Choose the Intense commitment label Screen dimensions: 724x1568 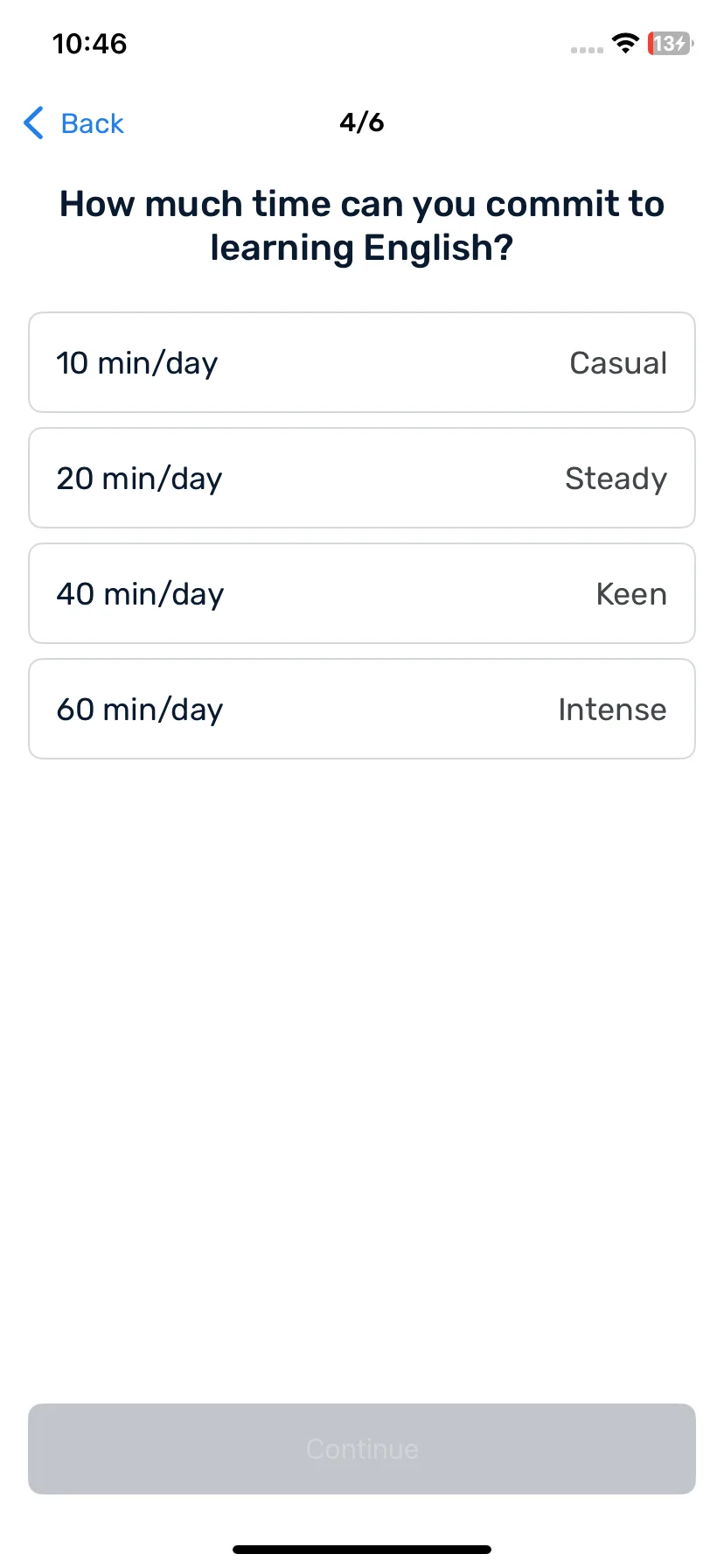pos(612,710)
